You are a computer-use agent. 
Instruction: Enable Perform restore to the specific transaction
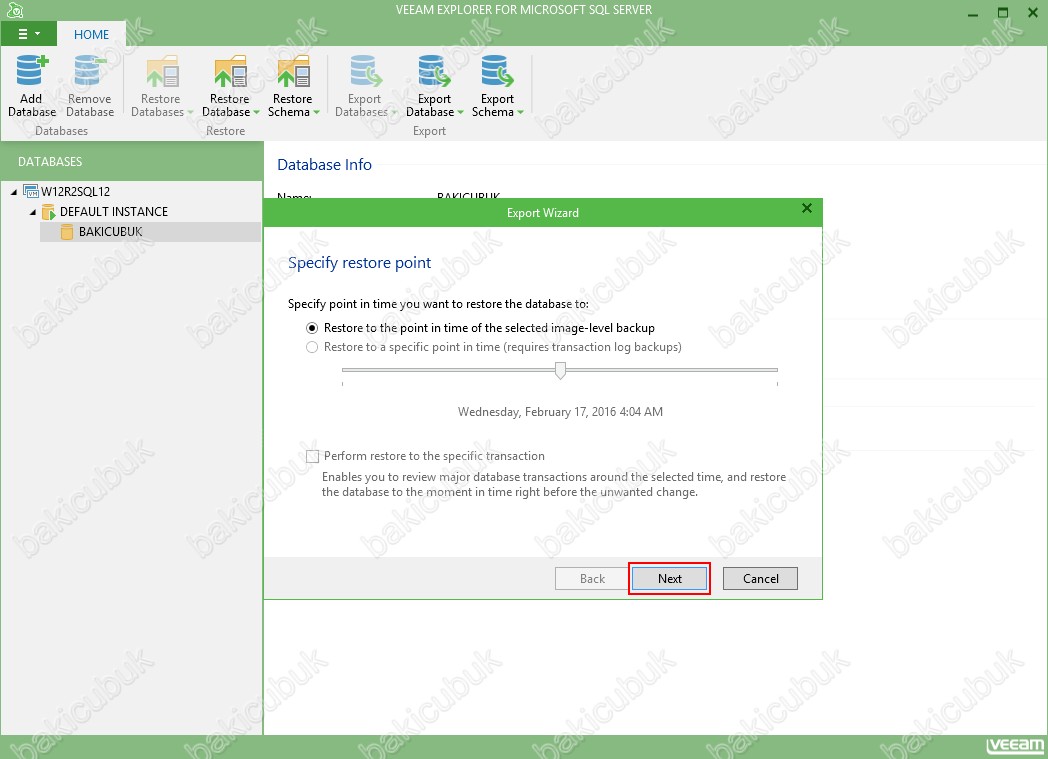pyautogui.click(x=312, y=456)
